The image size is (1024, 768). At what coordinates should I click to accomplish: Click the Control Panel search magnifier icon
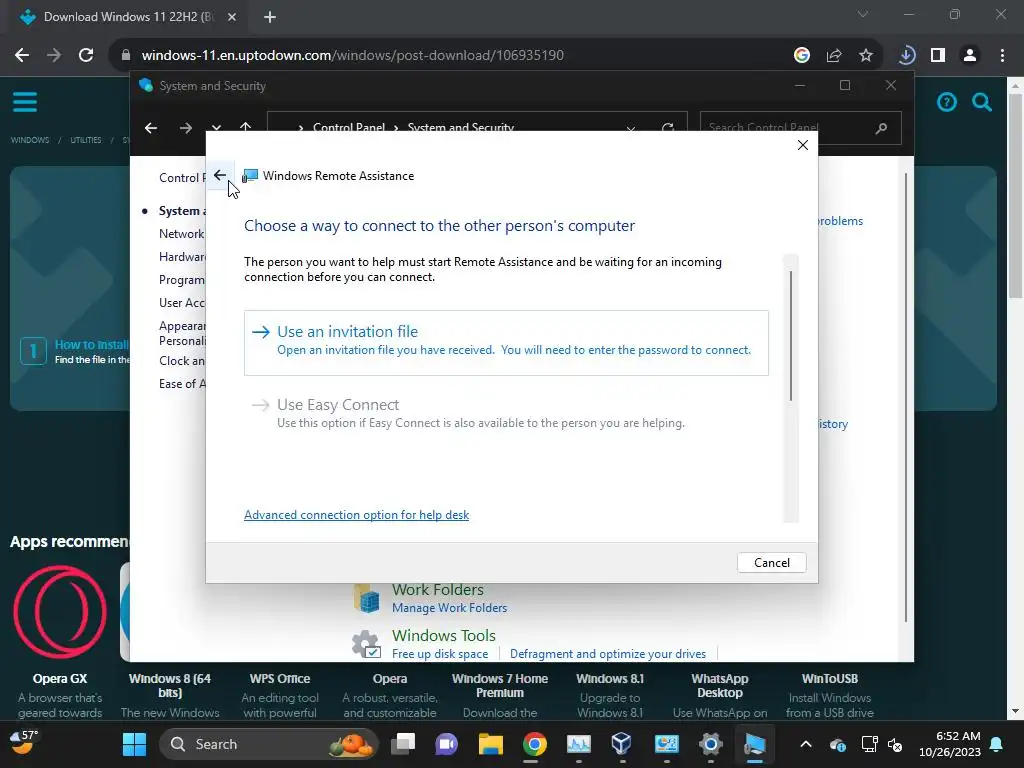882,128
